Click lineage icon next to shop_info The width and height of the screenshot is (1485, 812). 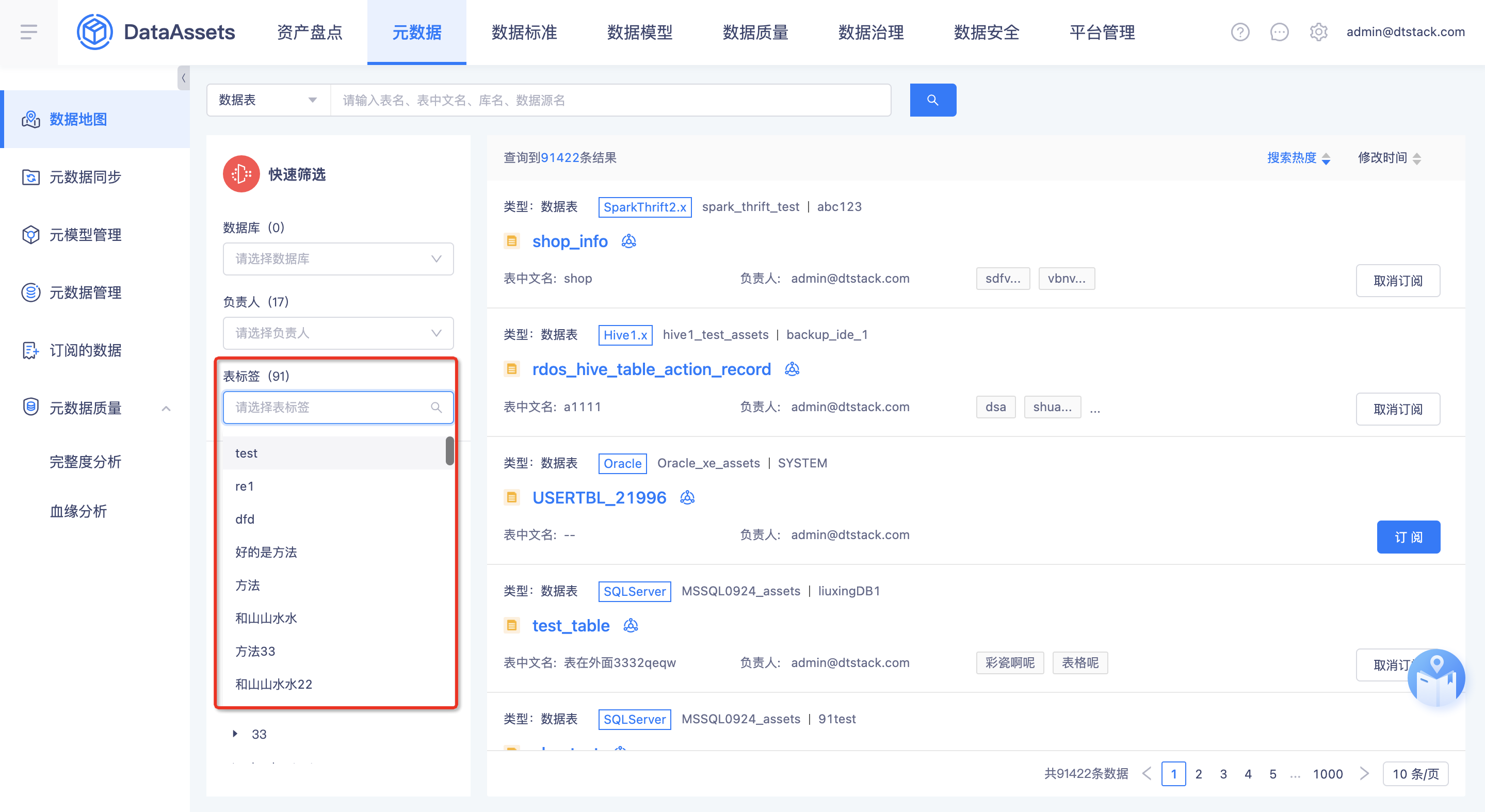(x=629, y=241)
